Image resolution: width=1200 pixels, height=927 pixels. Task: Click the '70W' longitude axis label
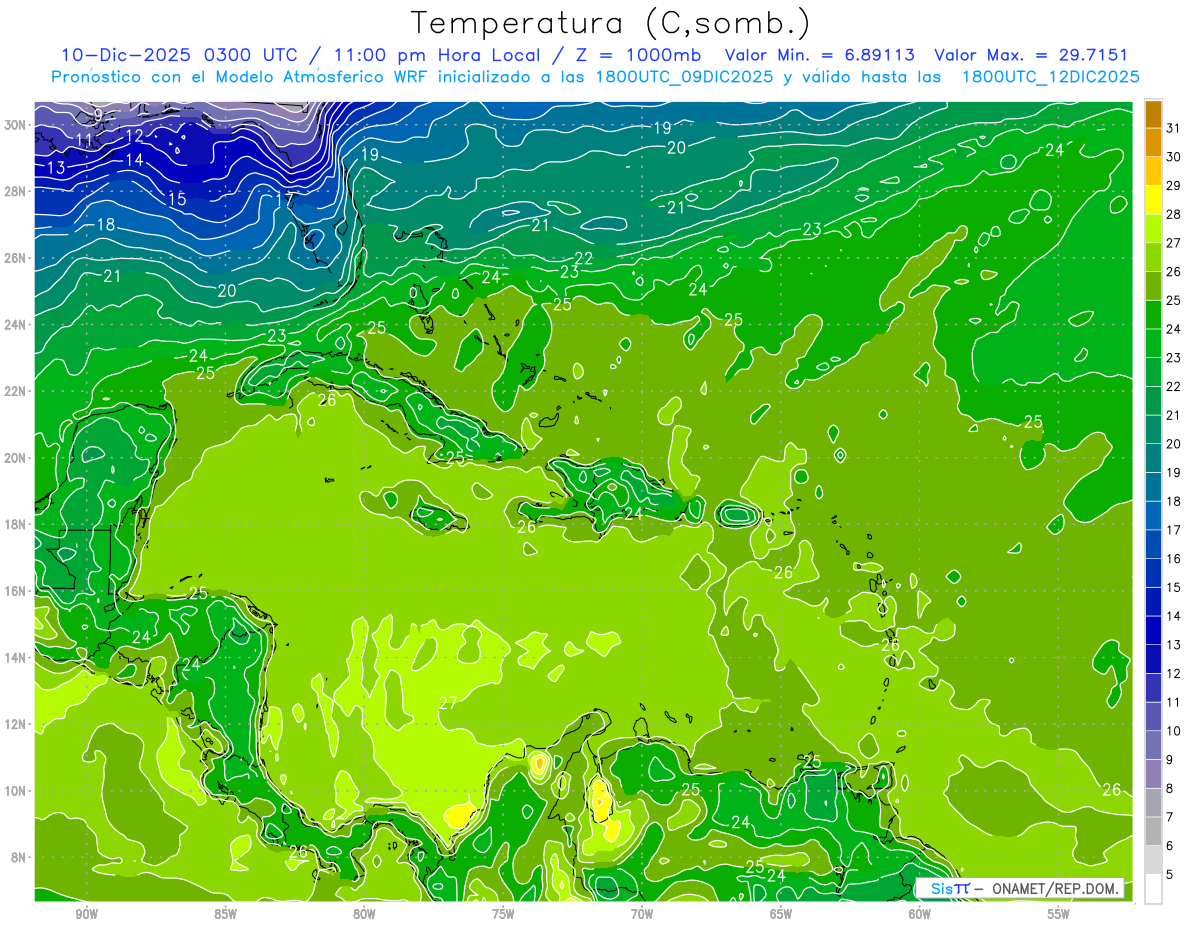(642, 914)
